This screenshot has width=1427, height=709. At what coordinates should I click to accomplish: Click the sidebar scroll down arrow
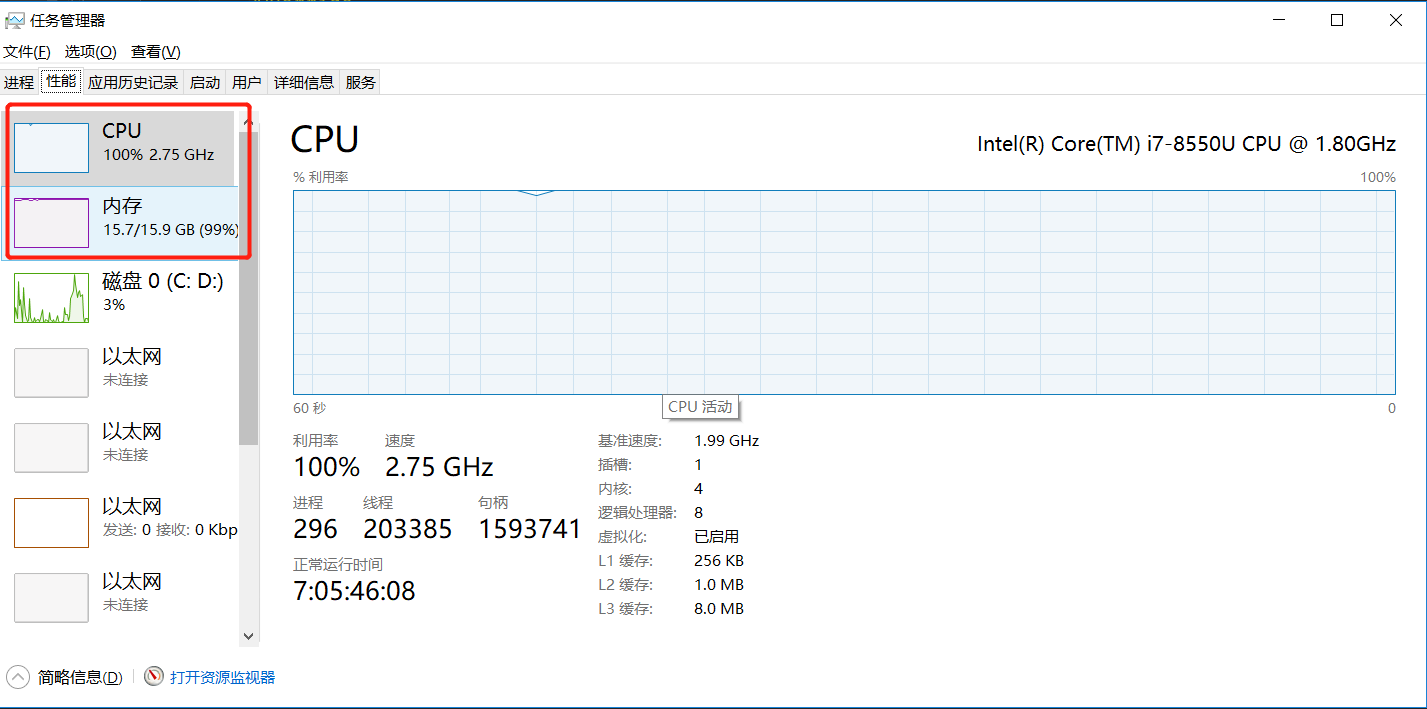(249, 635)
